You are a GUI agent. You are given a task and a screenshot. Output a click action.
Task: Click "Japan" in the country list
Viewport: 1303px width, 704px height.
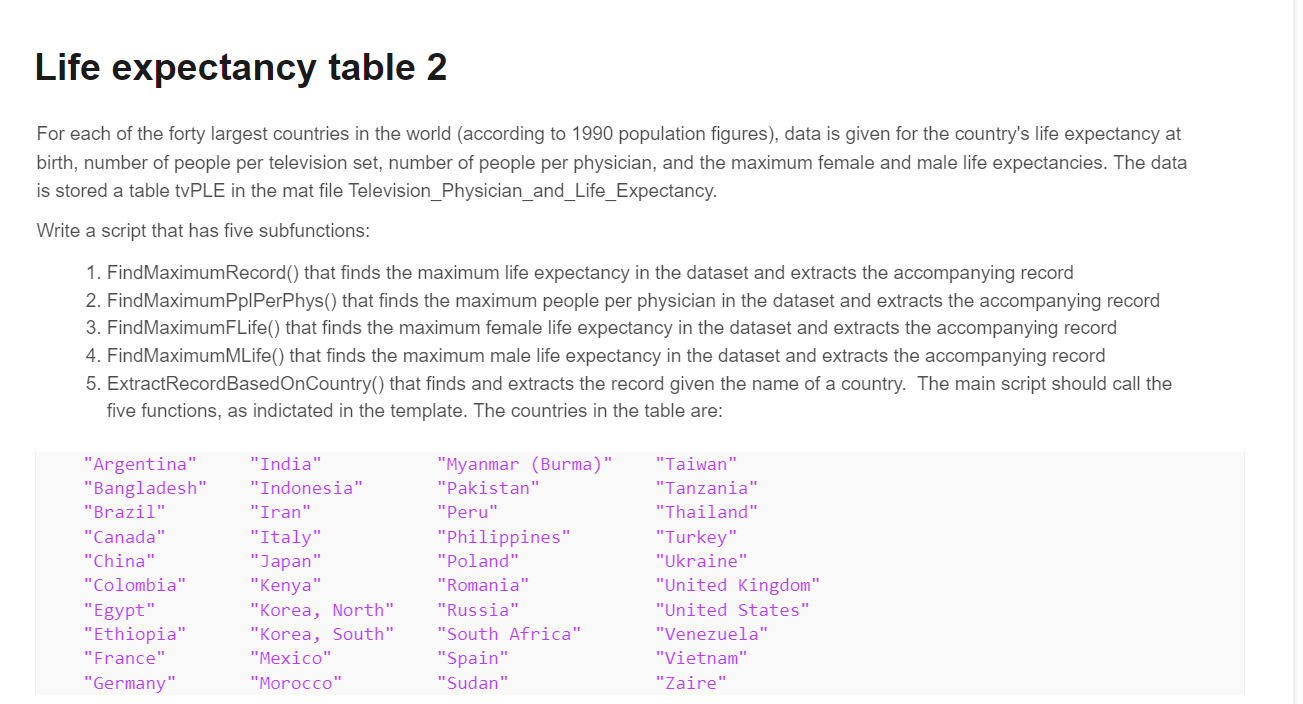(x=286, y=560)
